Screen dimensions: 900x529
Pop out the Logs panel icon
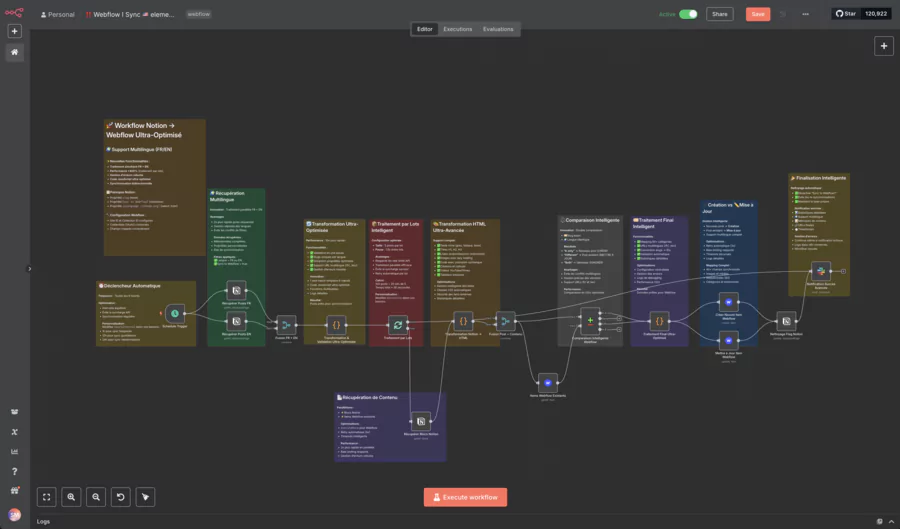click(x=879, y=522)
